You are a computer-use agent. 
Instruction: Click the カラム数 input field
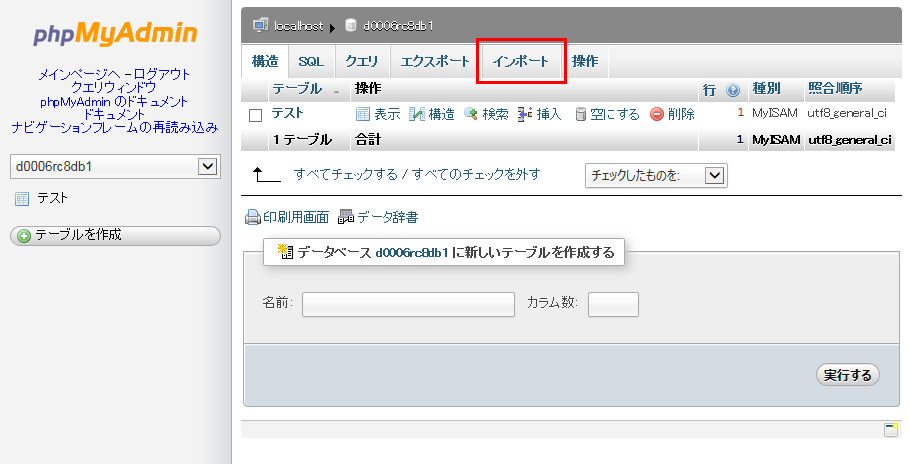[613, 304]
